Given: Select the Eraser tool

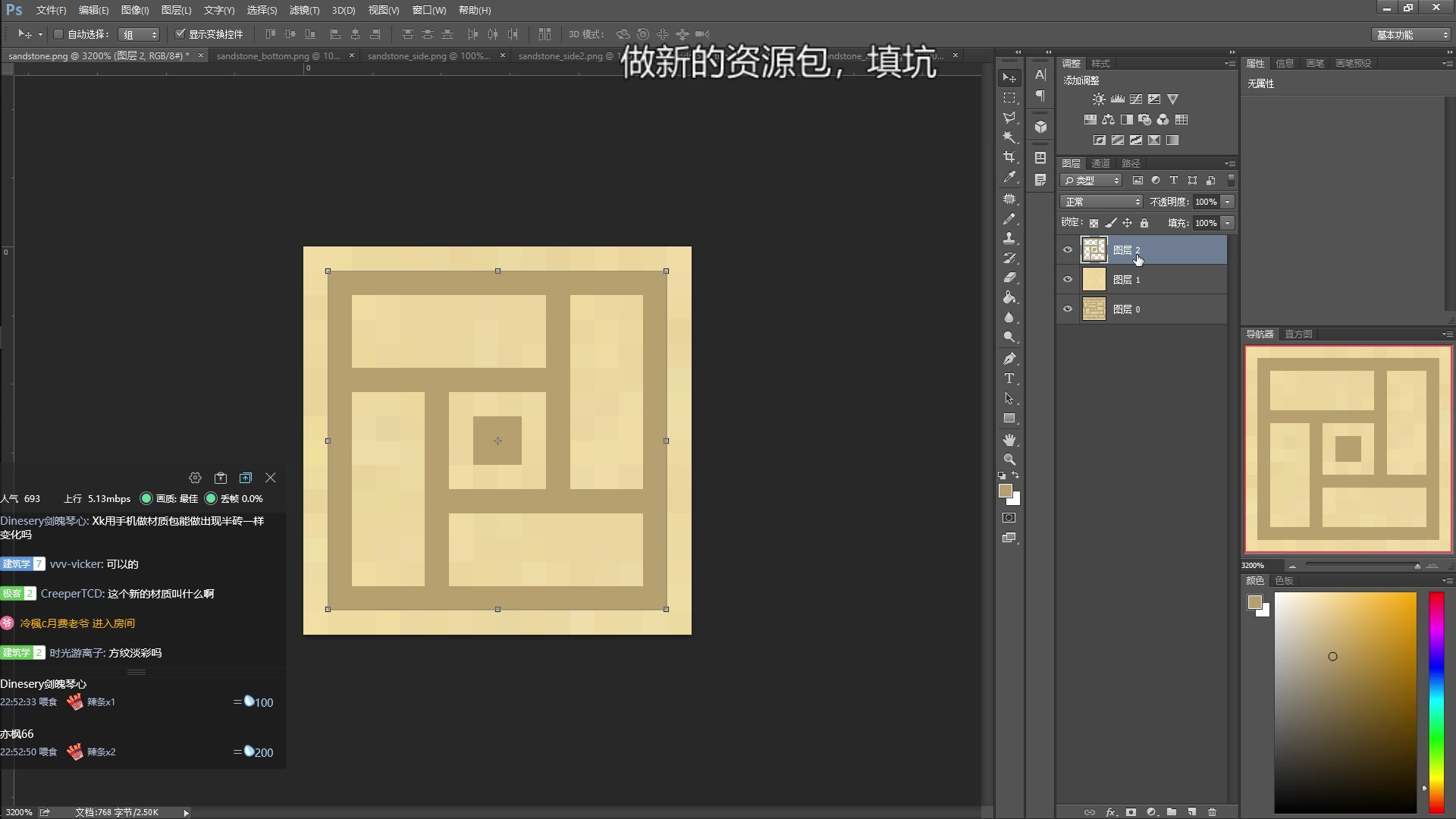Looking at the screenshot, I should 1009,278.
